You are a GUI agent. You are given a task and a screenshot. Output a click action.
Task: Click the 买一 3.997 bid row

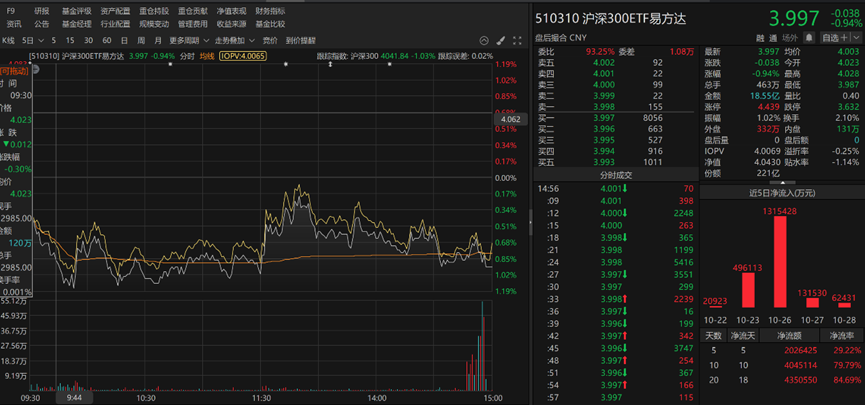(x=616, y=118)
